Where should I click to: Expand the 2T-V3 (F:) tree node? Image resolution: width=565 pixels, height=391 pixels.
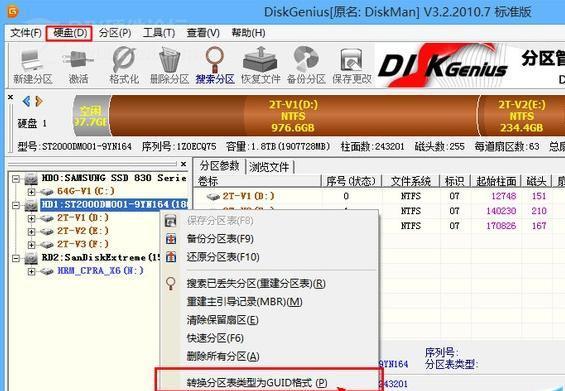coord(31,245)
